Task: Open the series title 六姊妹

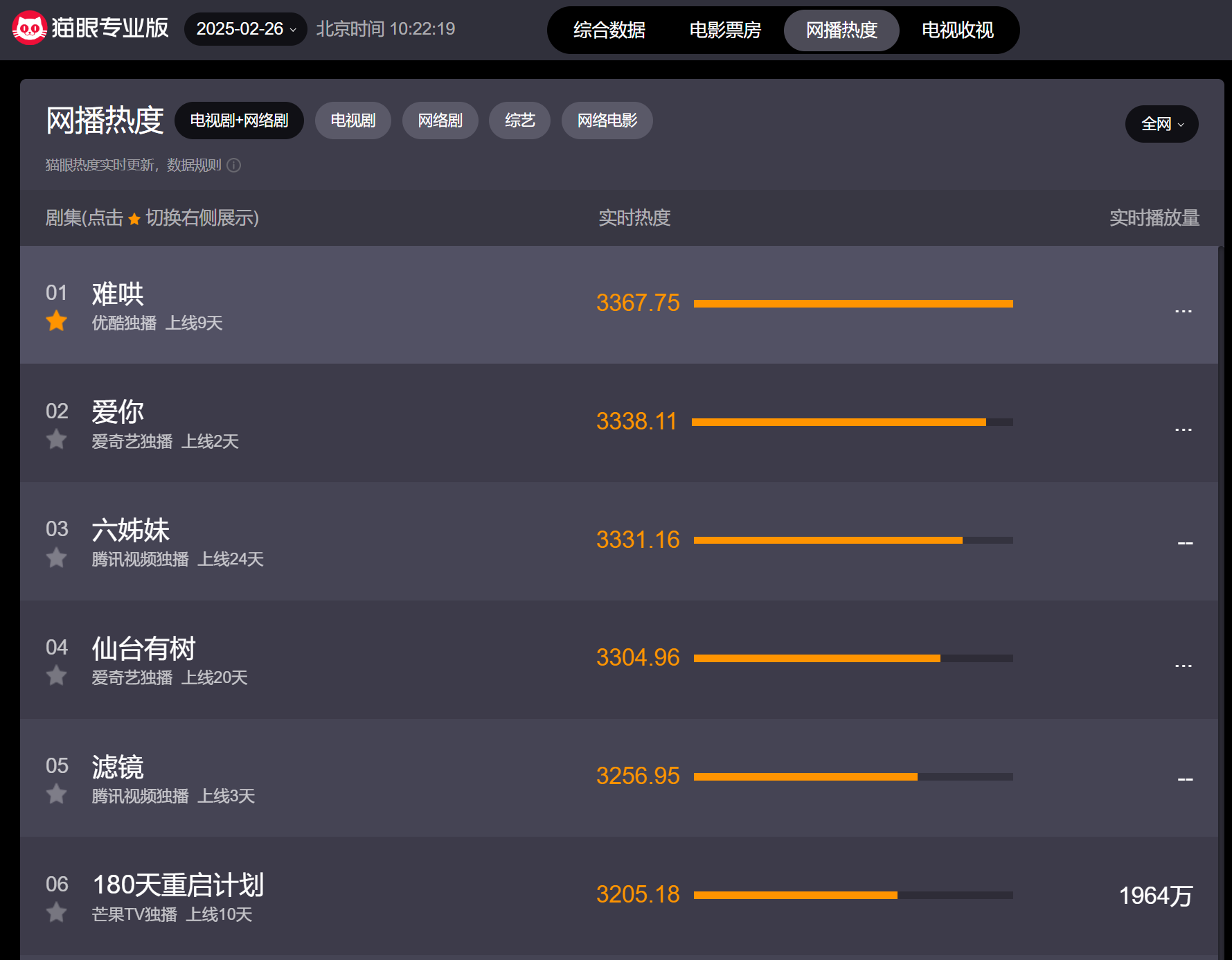Action: coord(131,530)
